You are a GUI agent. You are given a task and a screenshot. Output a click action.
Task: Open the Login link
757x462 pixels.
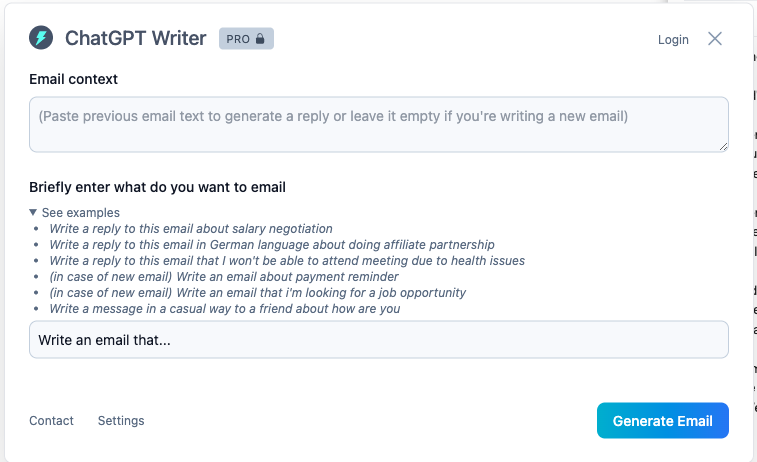[x=673, y=40]
